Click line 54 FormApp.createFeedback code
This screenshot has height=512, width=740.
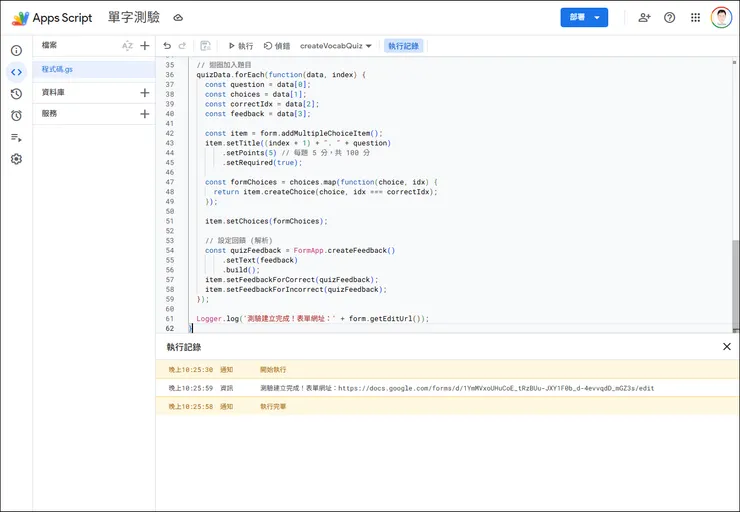click(300, 251)
